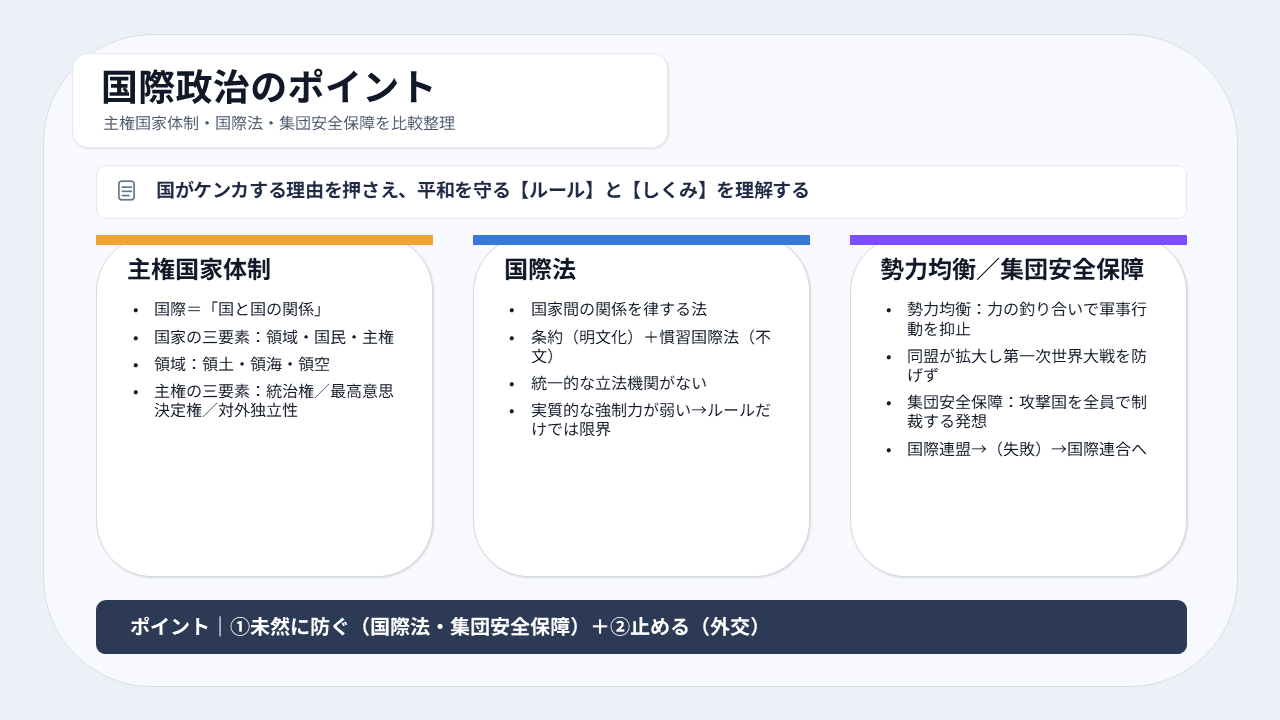Select the bullet 国際＝「国と国の関係」

[238, 310]
